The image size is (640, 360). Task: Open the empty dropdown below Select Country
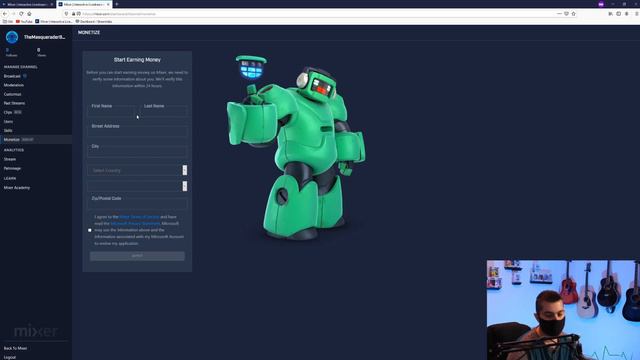pyautogui.click(x=138, y=186)
